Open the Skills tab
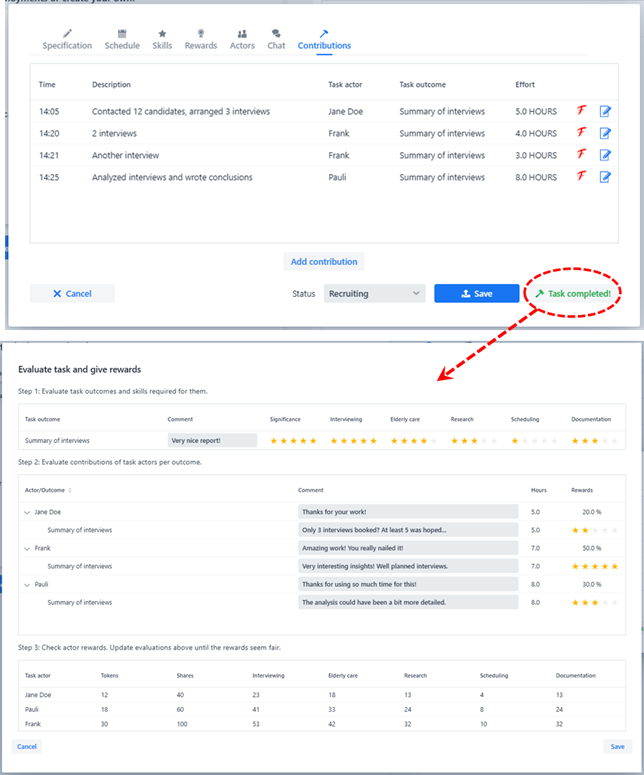This screenshot has width=644, height=775. 162,40
